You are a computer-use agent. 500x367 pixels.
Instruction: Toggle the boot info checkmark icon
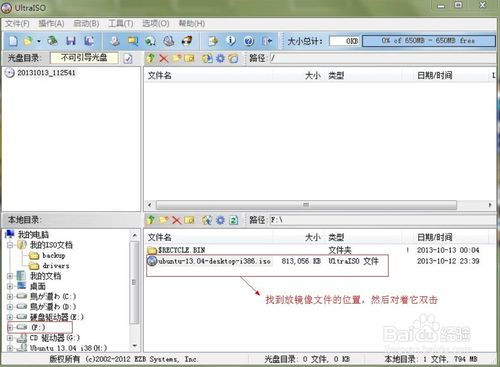(128, 59)
